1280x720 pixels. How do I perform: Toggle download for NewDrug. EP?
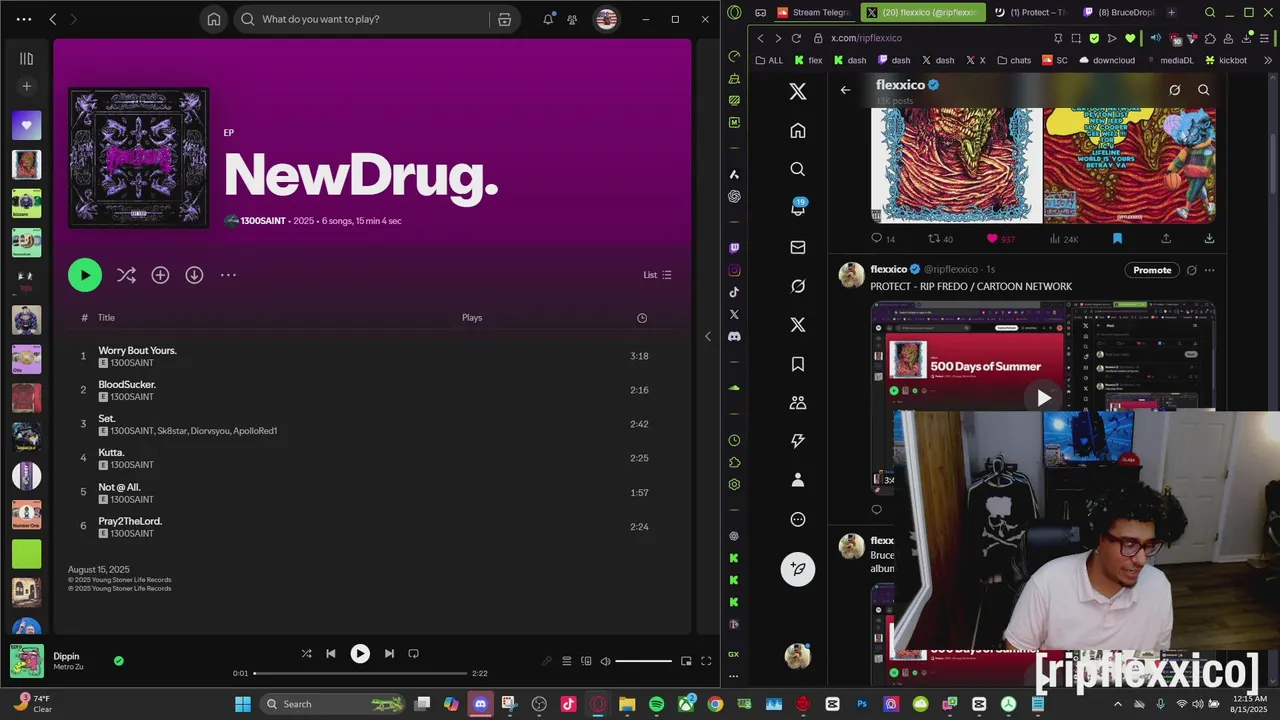[x=194, y=275]
